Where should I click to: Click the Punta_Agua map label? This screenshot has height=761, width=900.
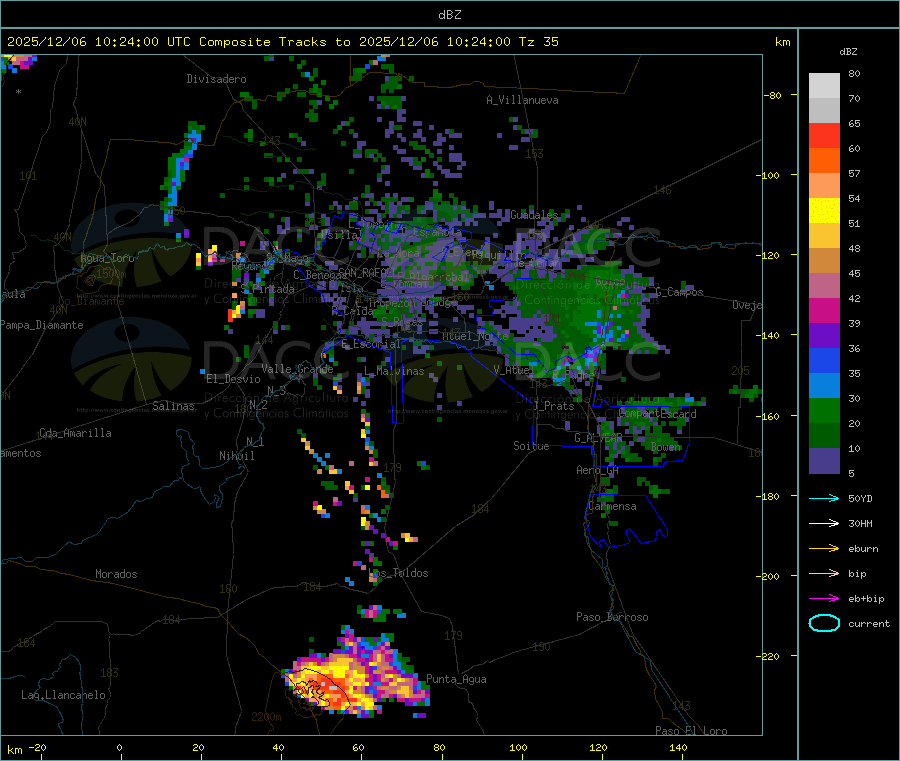pos(456,679)
